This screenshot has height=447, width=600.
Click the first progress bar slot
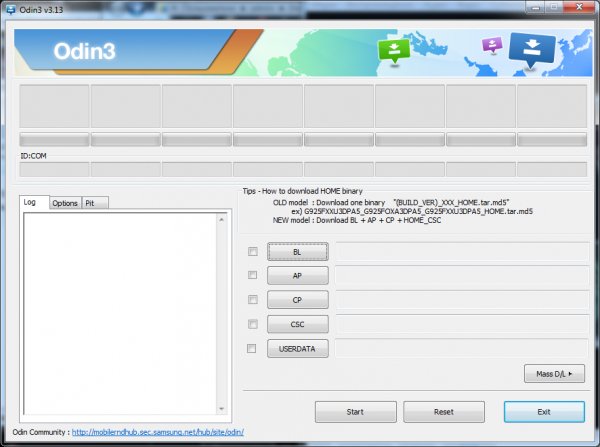pyautogui.click(x=54, y=139)
